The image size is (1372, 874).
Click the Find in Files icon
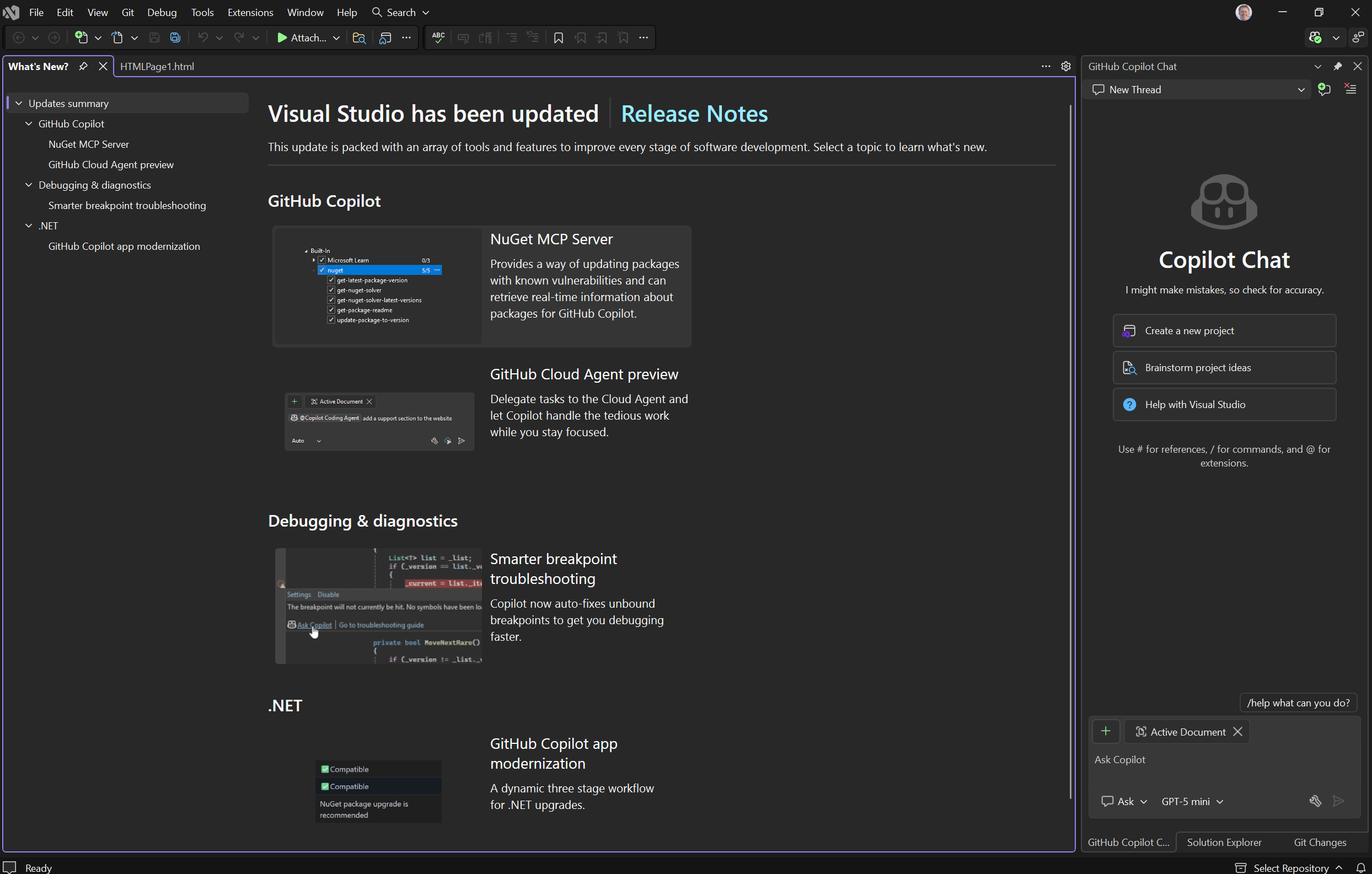(359, 37)
